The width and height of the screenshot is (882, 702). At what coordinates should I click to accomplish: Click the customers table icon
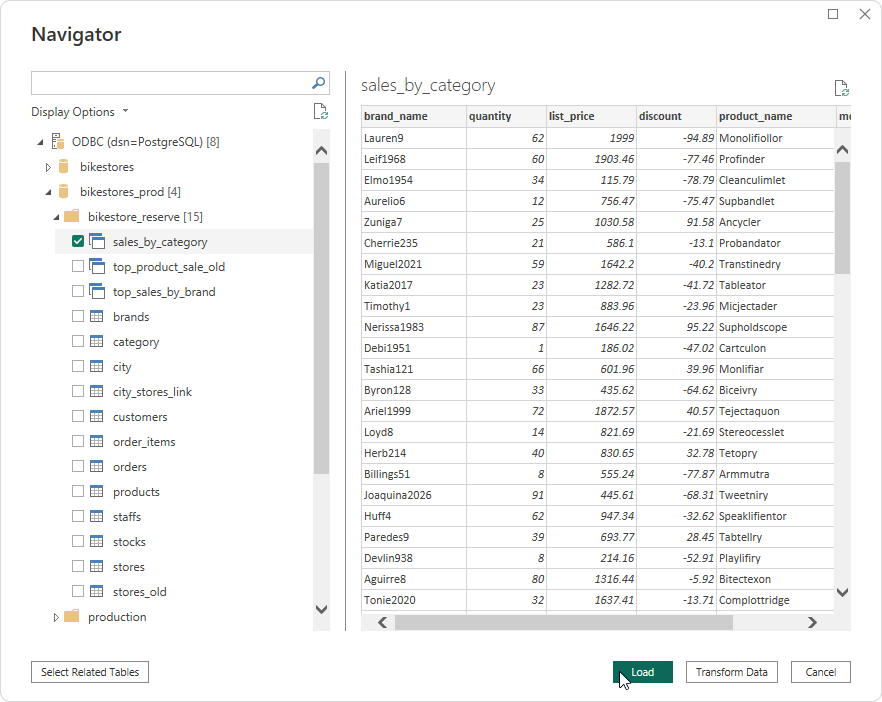point(97,417)
